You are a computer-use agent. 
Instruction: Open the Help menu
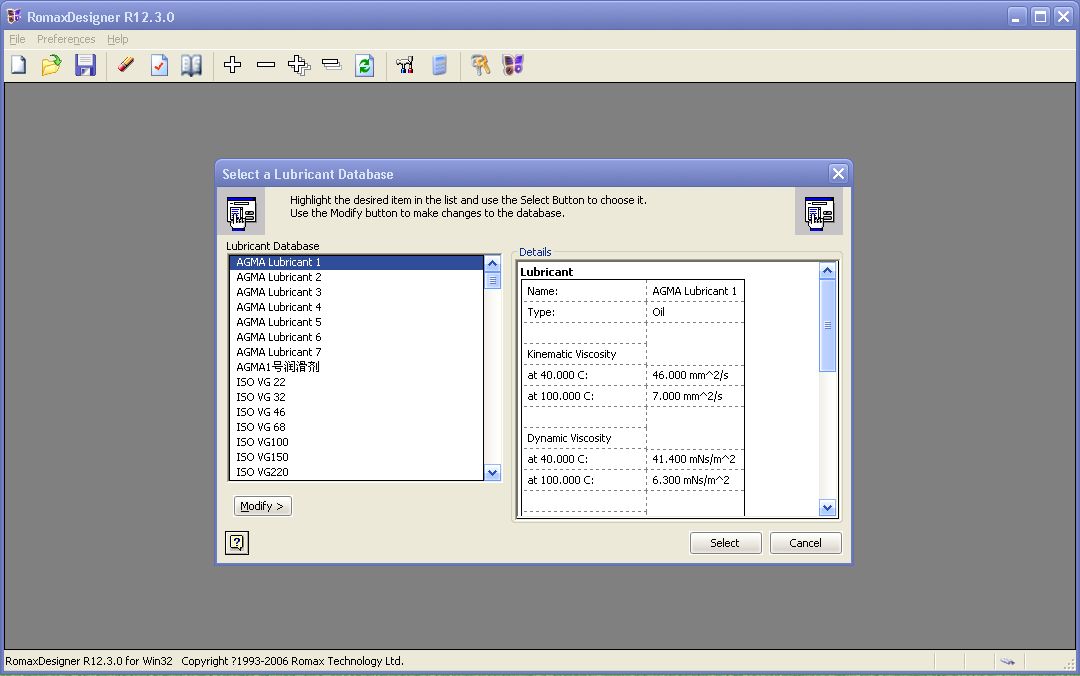coord(118,39)
